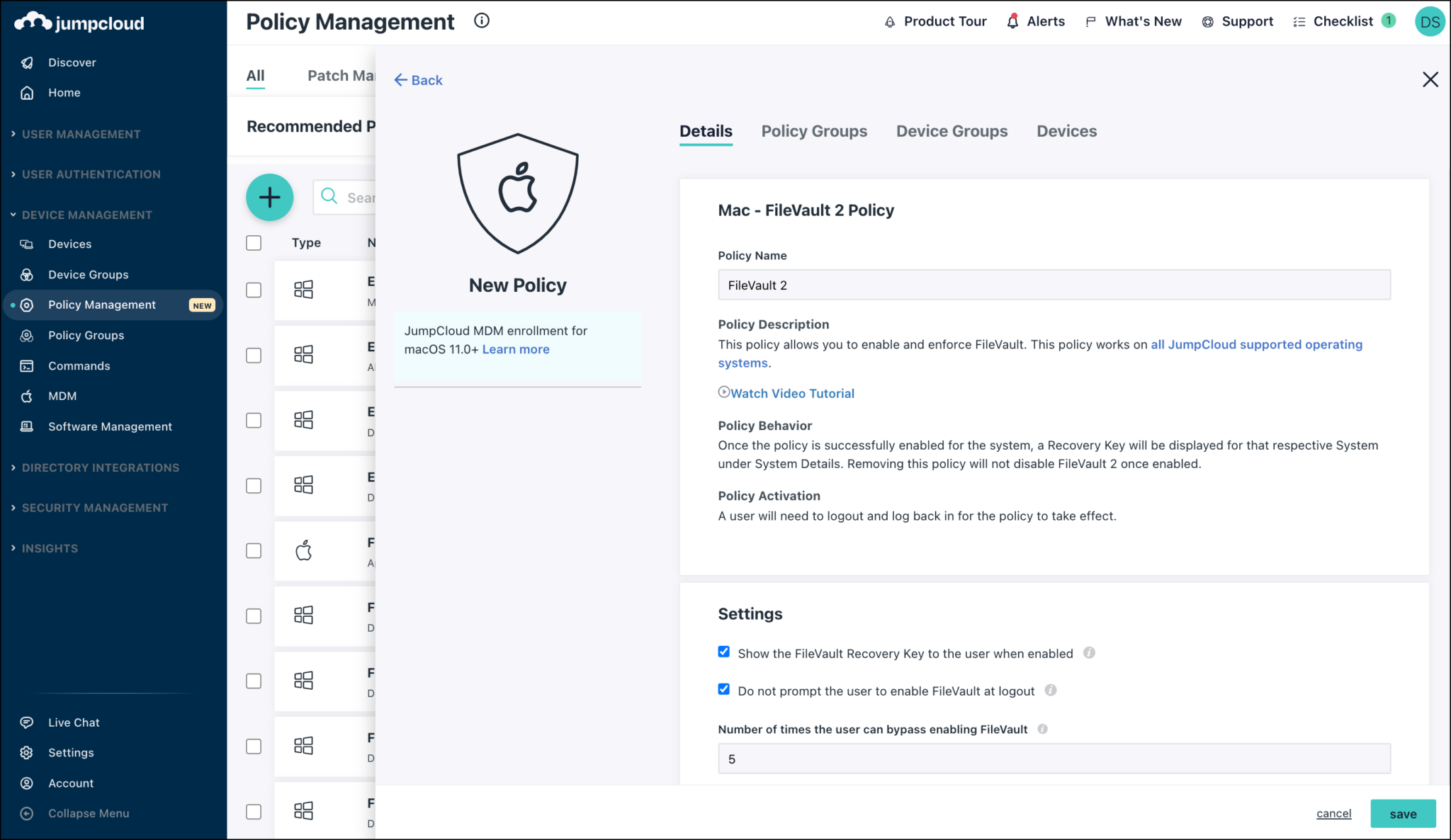
Task: Uncheck Show the FileVault Recovery Key option
Action: 723,652
